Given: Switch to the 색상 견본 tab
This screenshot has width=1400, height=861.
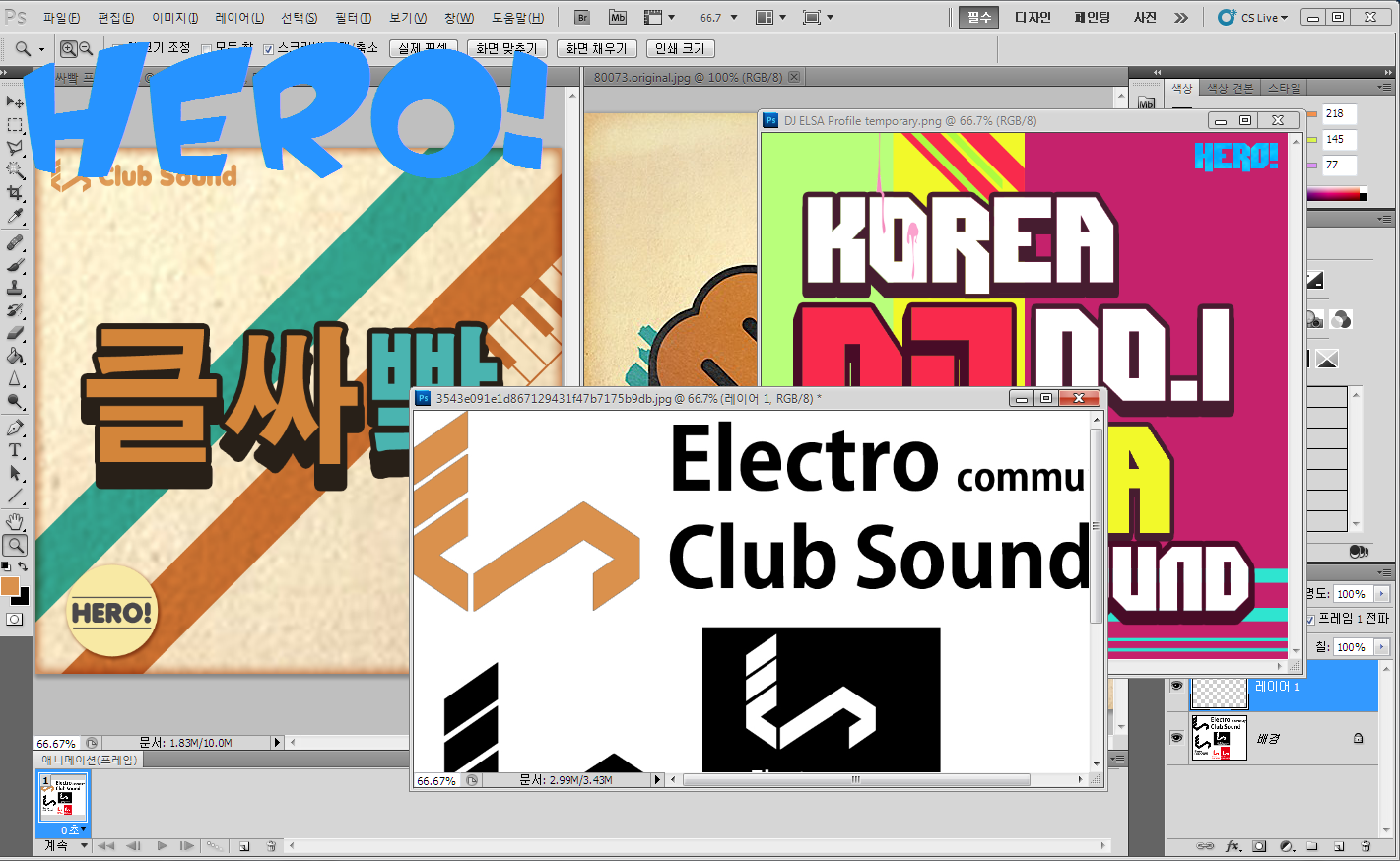Looking at the screenshot, I should 1230,88.
